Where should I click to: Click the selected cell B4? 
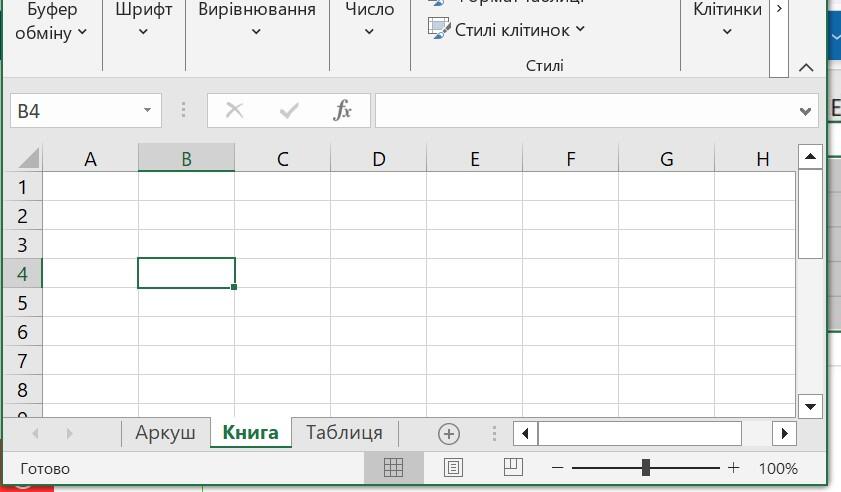(x=186, y=273)
